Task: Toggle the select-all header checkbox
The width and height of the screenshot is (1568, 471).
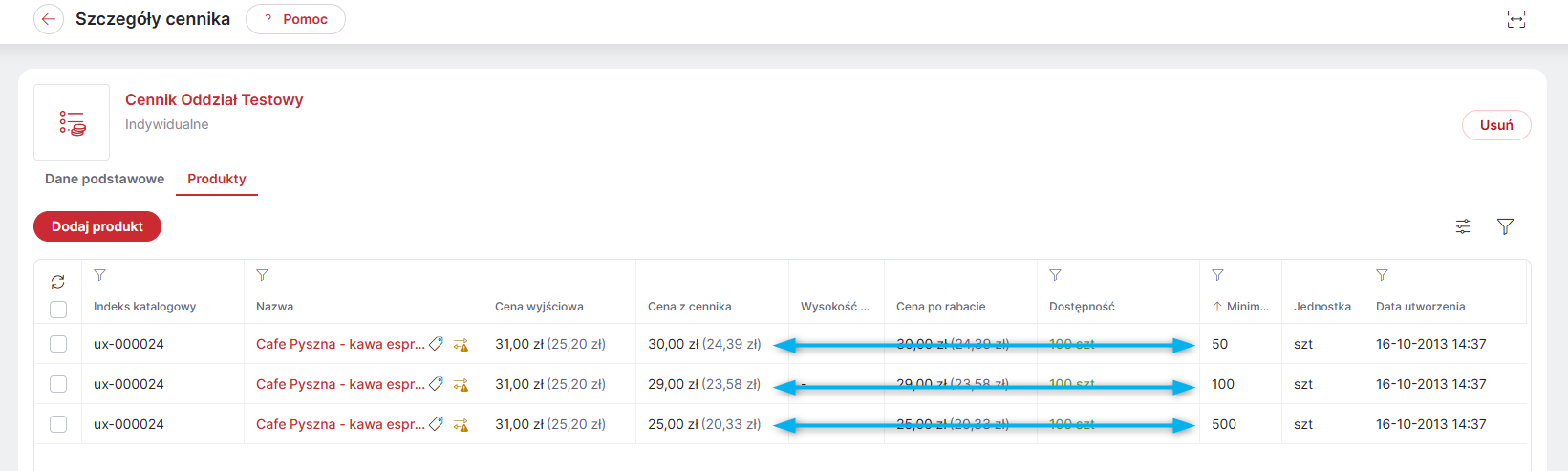Action: (x=58, y=310)
